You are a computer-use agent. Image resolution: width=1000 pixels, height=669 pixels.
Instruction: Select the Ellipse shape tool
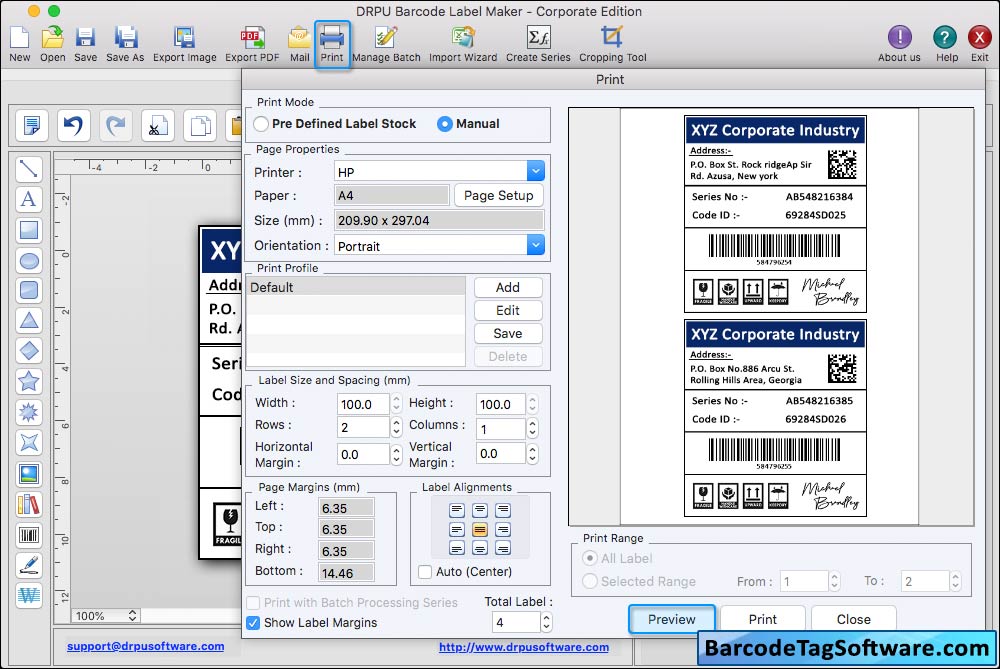(x=29, y=260)
